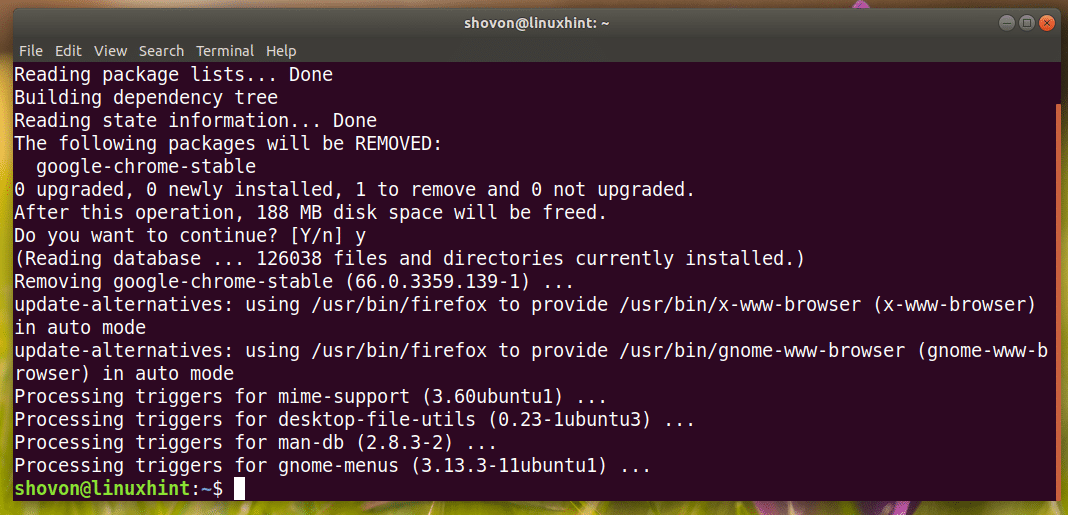Viewport: 1068px width, 515px height.
Task: Click the shovon@linuxhint window title
Action: 533,22
